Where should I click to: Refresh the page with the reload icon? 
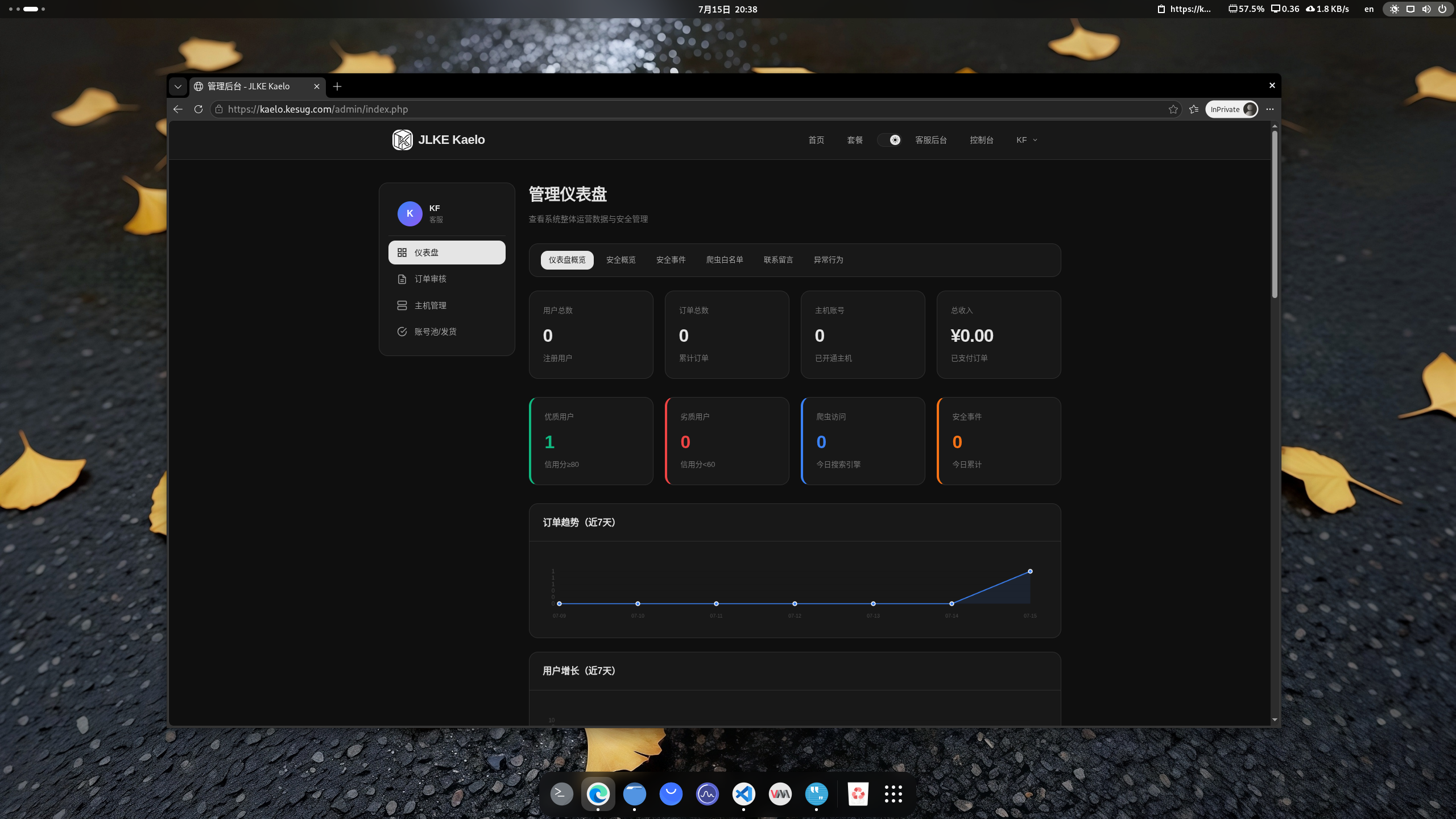pyautogui.click(x=198, y=109)
